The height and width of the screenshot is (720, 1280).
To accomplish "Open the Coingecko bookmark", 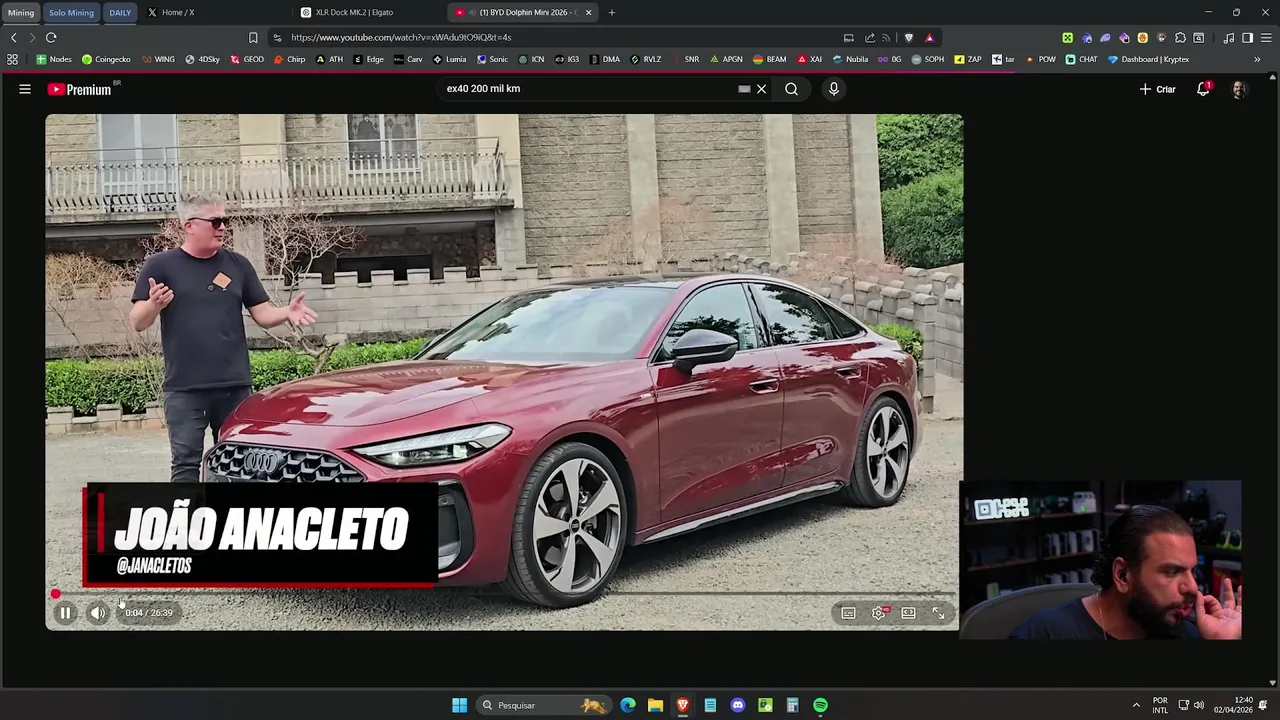I will click(106, 59).
